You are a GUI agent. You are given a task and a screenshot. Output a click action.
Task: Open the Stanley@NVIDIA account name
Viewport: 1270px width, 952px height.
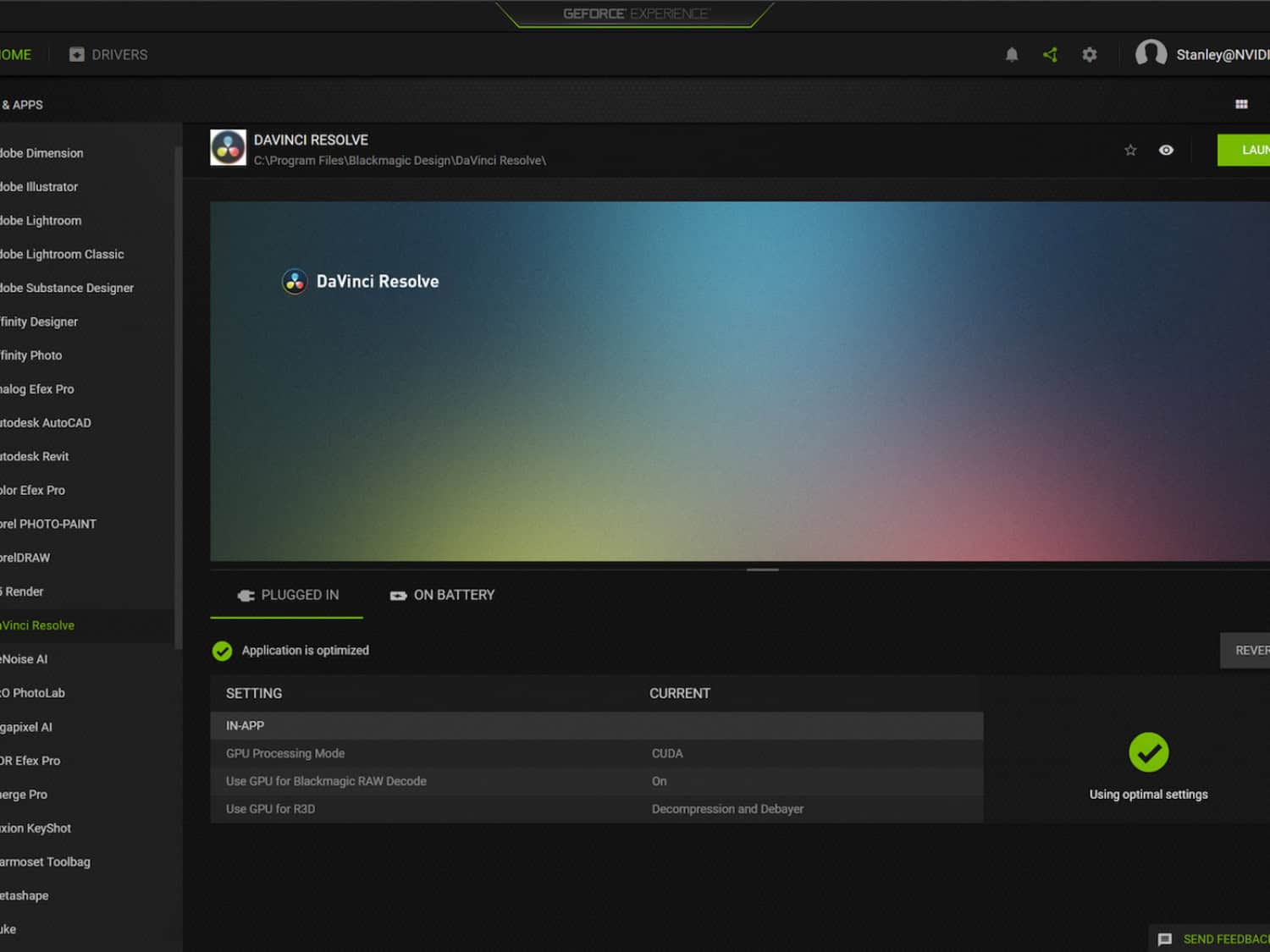click(1223, 55)
